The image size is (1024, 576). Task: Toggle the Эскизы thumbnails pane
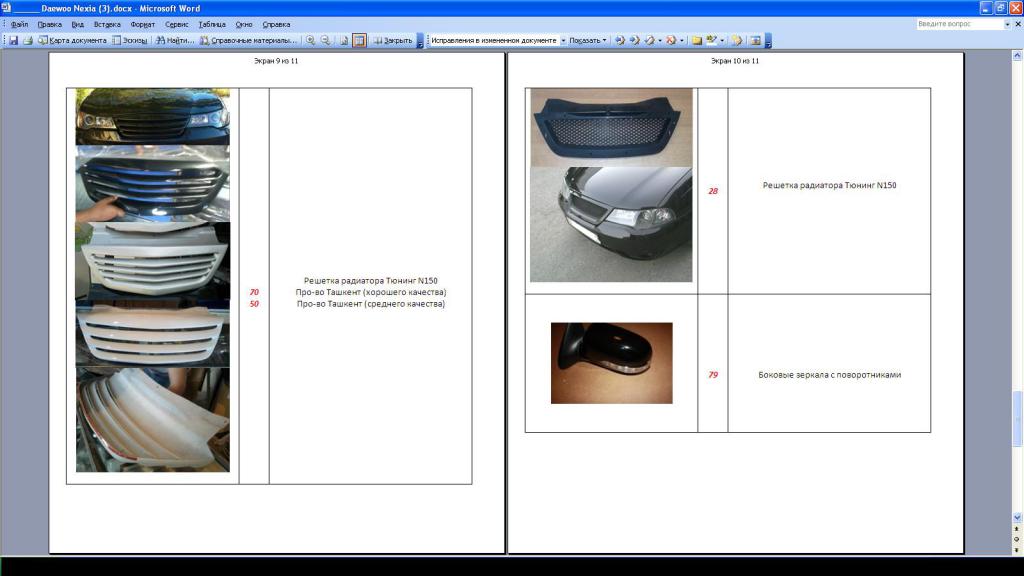pos(129,41)
